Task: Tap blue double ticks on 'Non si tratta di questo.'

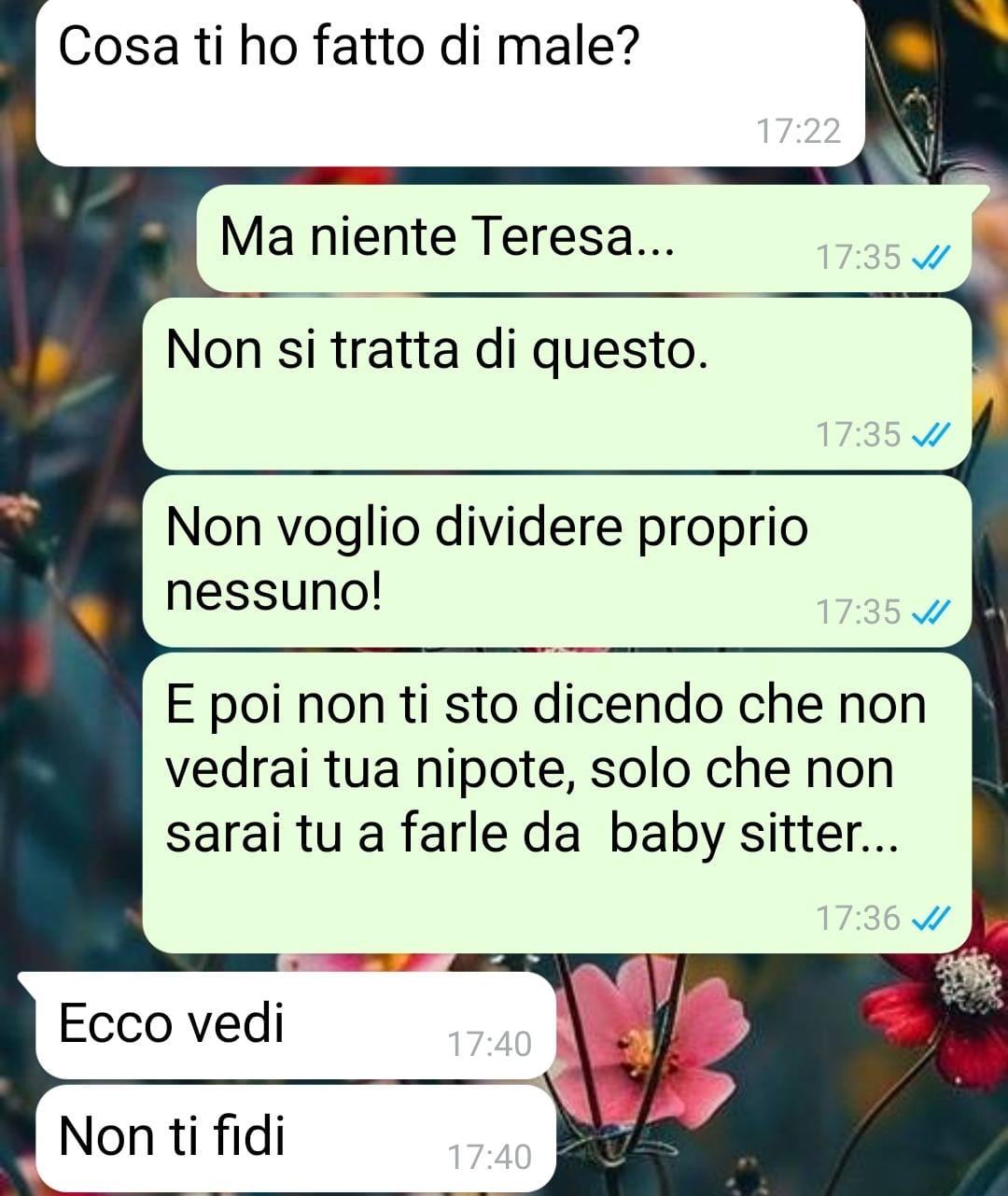Action: point(930,434)
